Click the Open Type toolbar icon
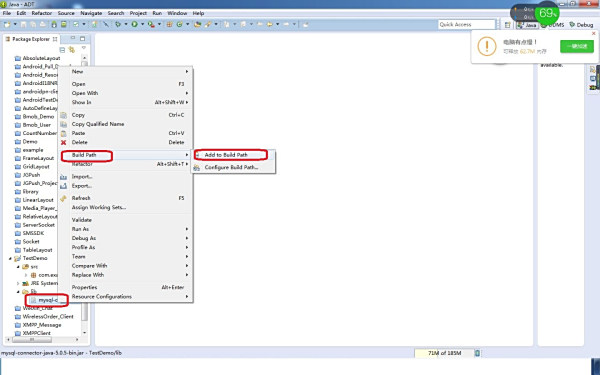Viewport: 600px width, 375px height. [x=197, y=24]
